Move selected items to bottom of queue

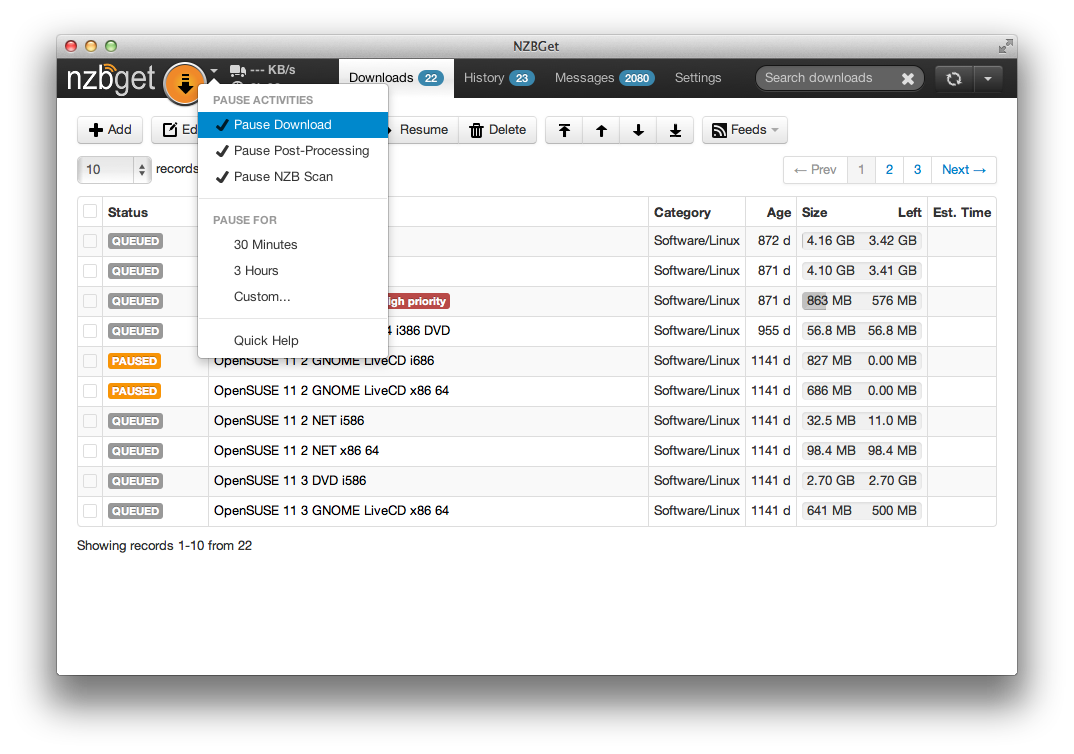point(675,130)
